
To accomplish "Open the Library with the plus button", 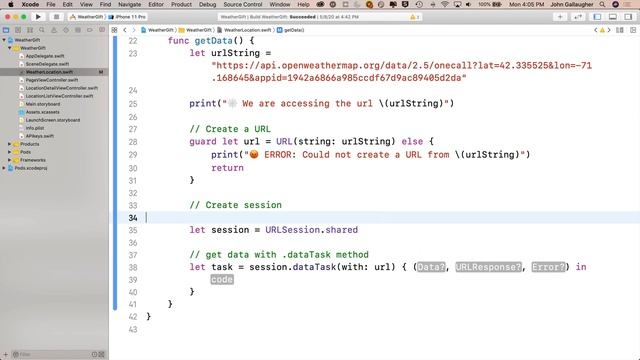I will (x=560, y=17).
